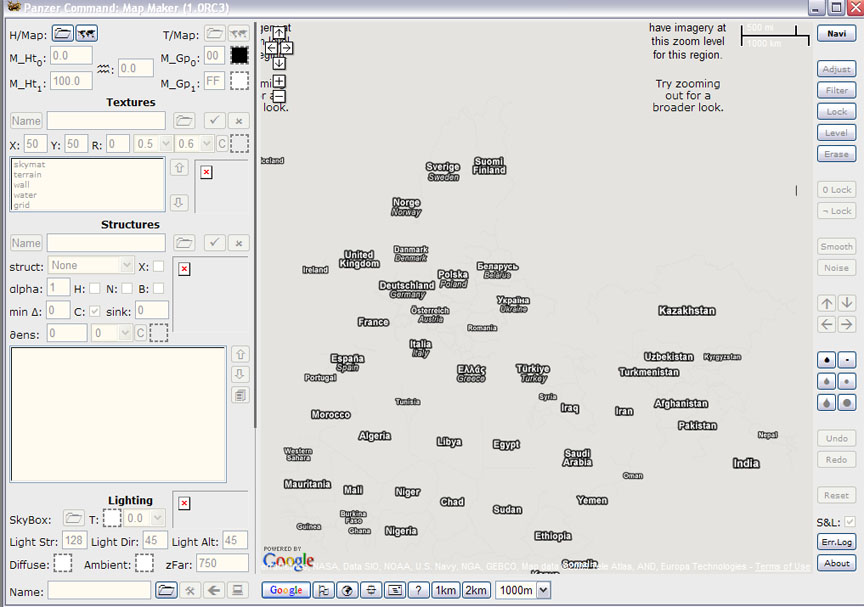
Task: Click the Google map source button
Action: 286,590
